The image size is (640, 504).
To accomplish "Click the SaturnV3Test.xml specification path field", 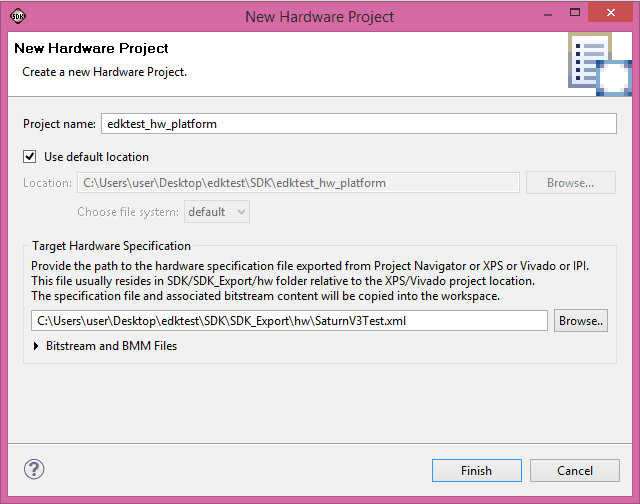I will tap(290, 321).
